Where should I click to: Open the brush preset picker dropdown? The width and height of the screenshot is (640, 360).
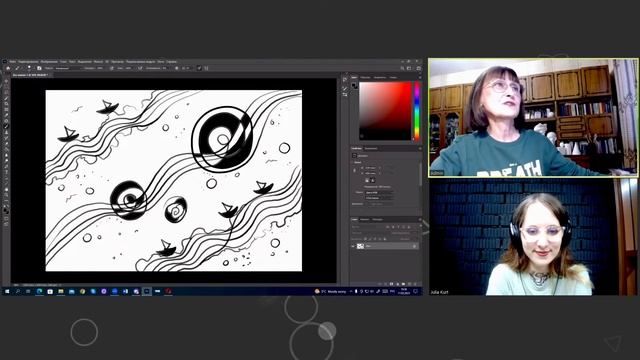[29, 68]
